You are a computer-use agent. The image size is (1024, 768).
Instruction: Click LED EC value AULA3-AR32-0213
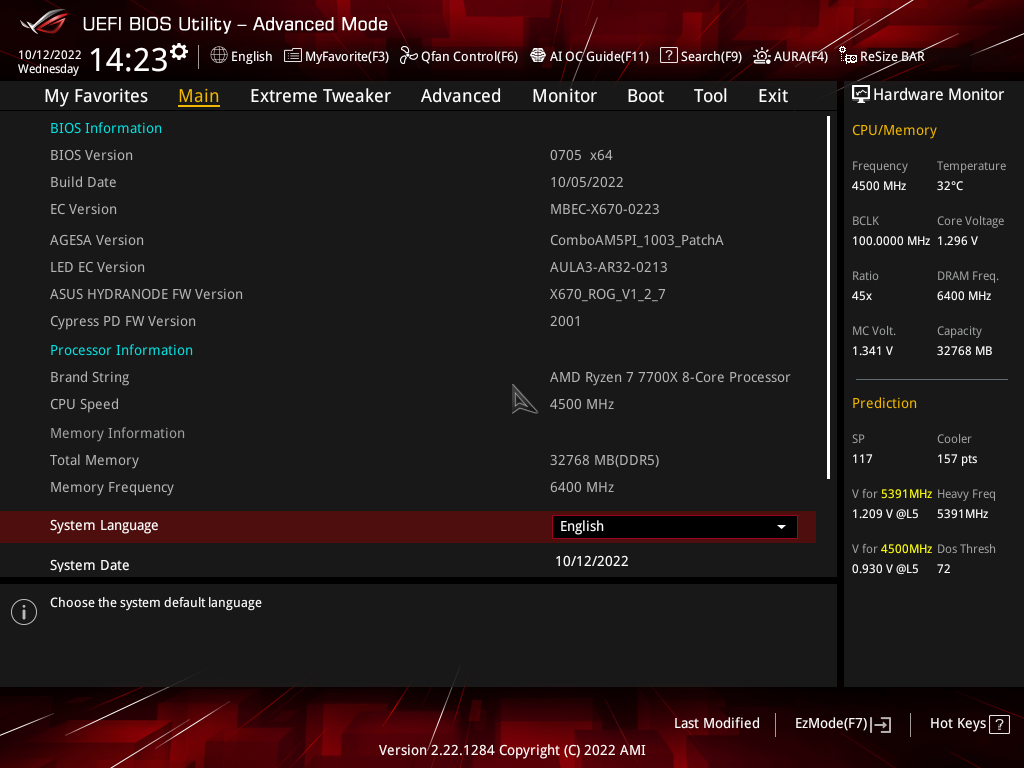coord(609,267)
